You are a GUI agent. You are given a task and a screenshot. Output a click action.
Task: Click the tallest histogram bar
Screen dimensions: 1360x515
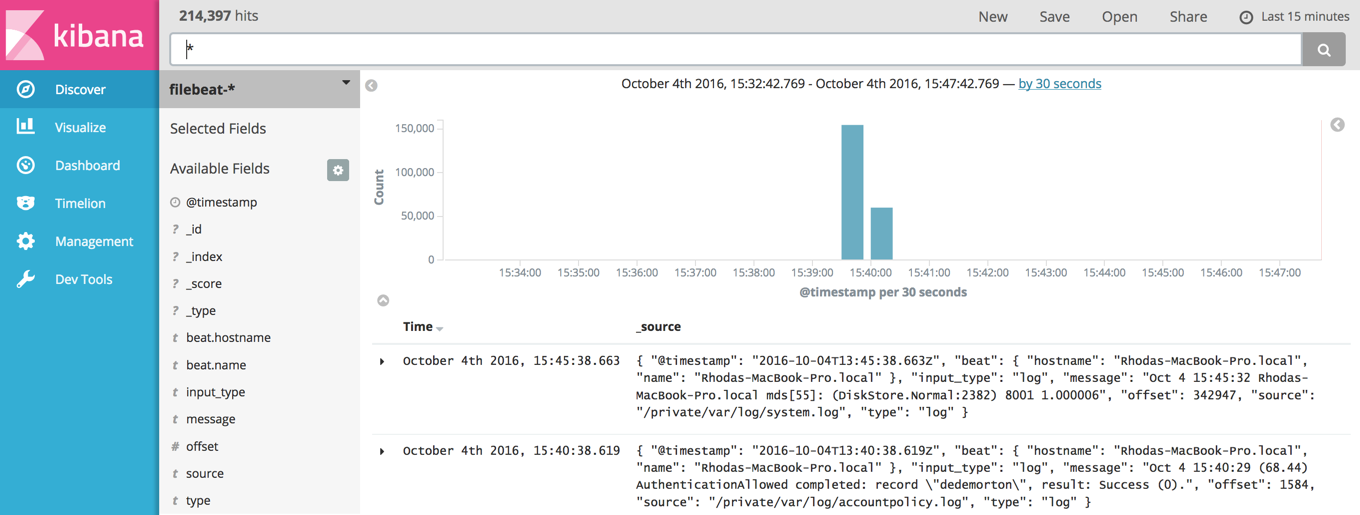852,192
